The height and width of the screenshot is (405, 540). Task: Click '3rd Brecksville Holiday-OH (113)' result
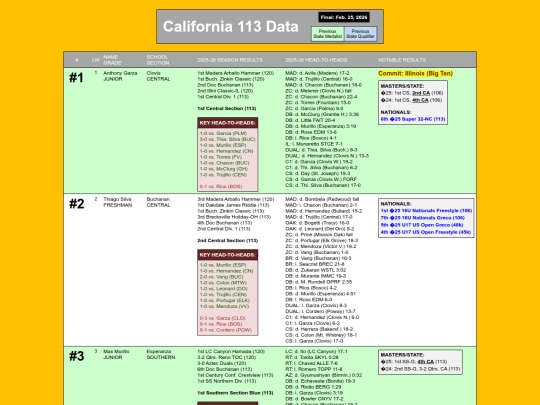coord(234,217)
